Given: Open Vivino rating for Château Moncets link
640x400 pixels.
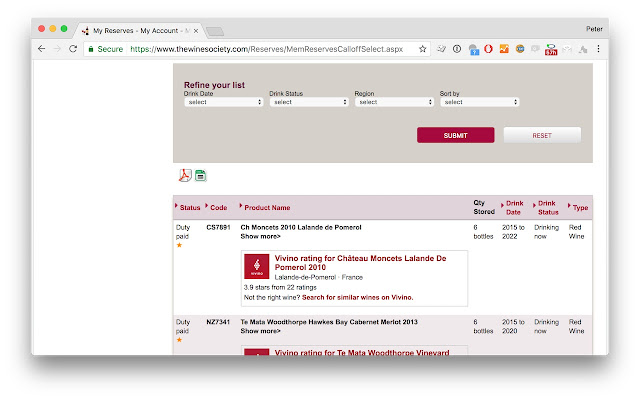Looking at the screenshot, I should tap(360, 262).
